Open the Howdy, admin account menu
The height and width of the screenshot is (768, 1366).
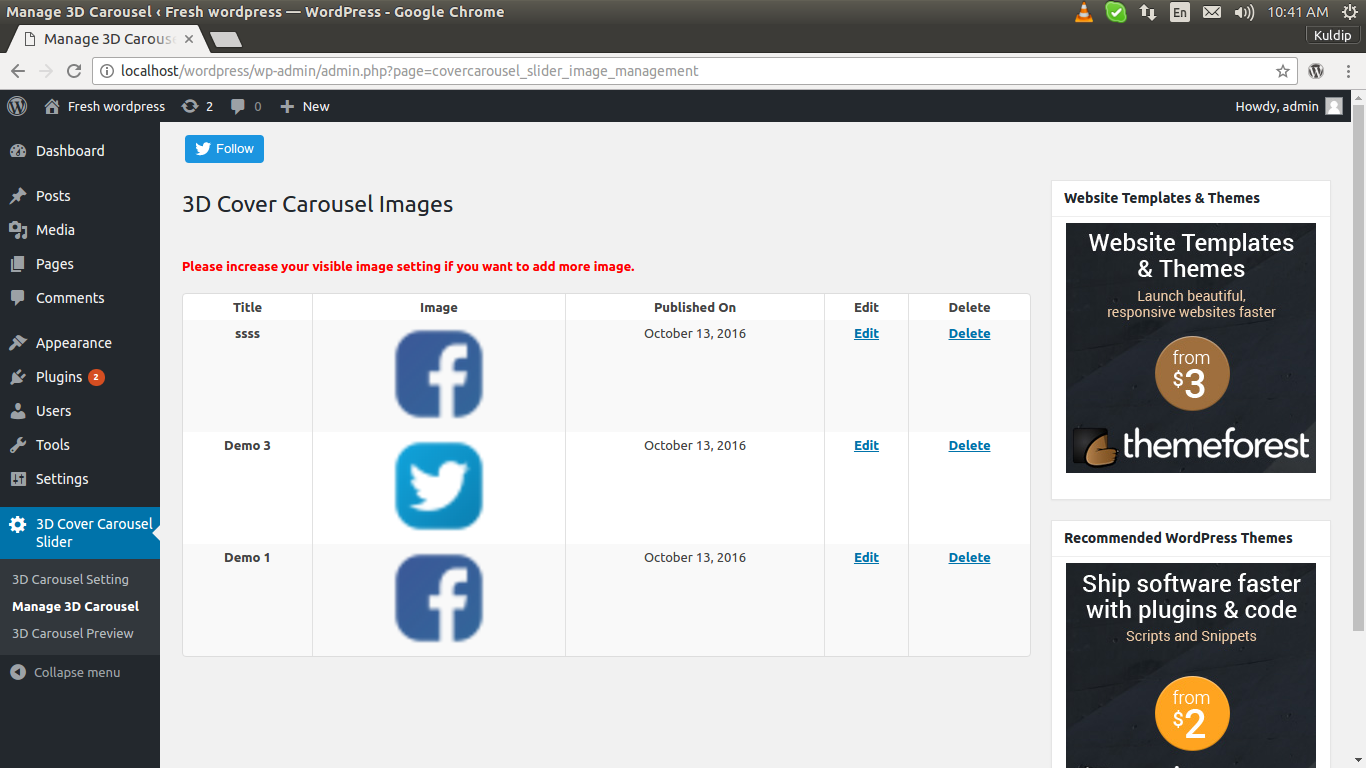tap(1288, 106)
